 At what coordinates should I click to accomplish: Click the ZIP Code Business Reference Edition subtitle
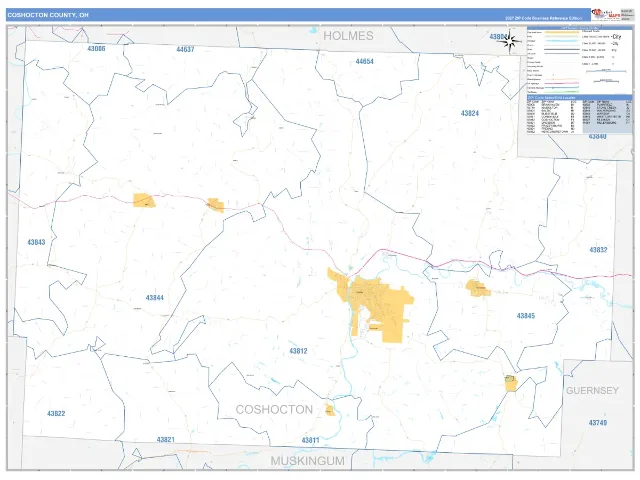(x=543, y=18)
